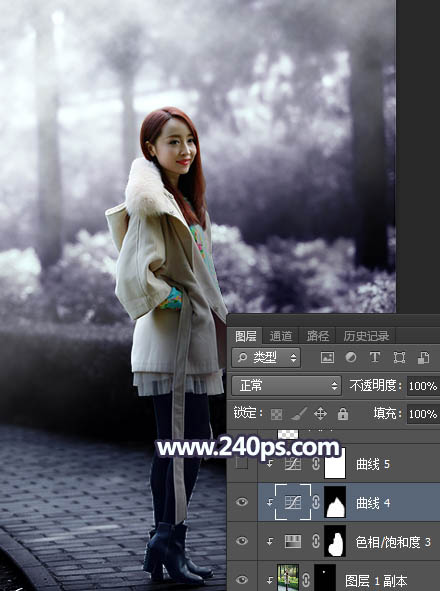Select the pixel layer filter icon
The width and height of the screenshot is (440, 591).
pos(327,357)
